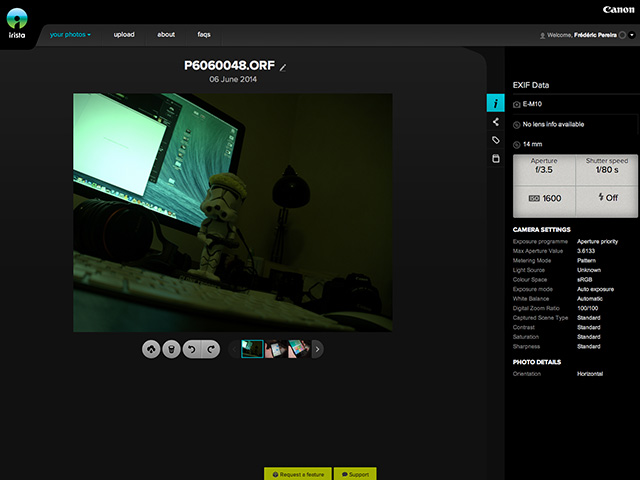Image resolution: width=640 pixels, height=480 pixels.
Task: Click the Aperture f/3.5 tile
Action: tap(544, 170)
